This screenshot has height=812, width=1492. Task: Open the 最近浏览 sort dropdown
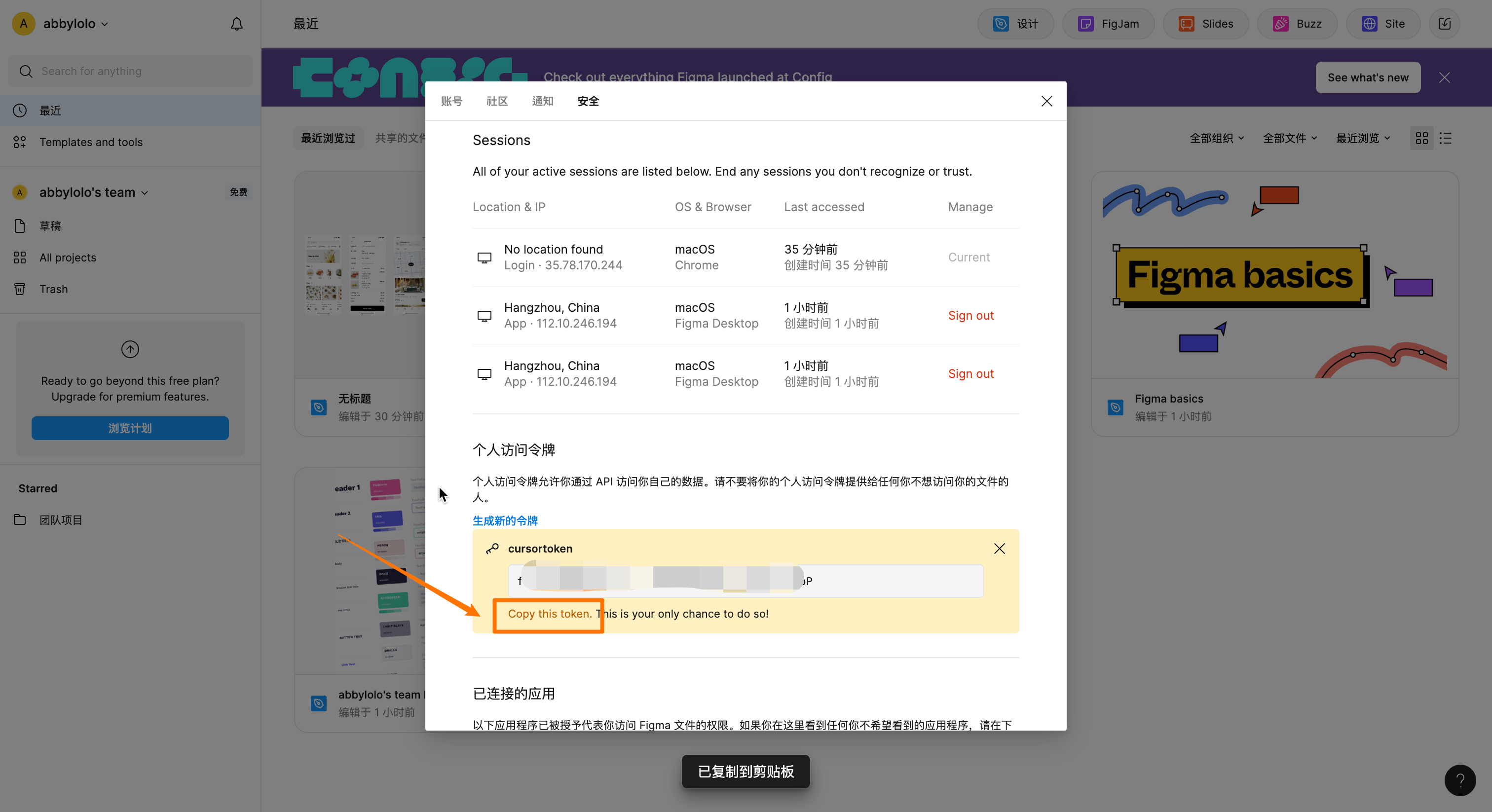click(x=1363, y=138)
